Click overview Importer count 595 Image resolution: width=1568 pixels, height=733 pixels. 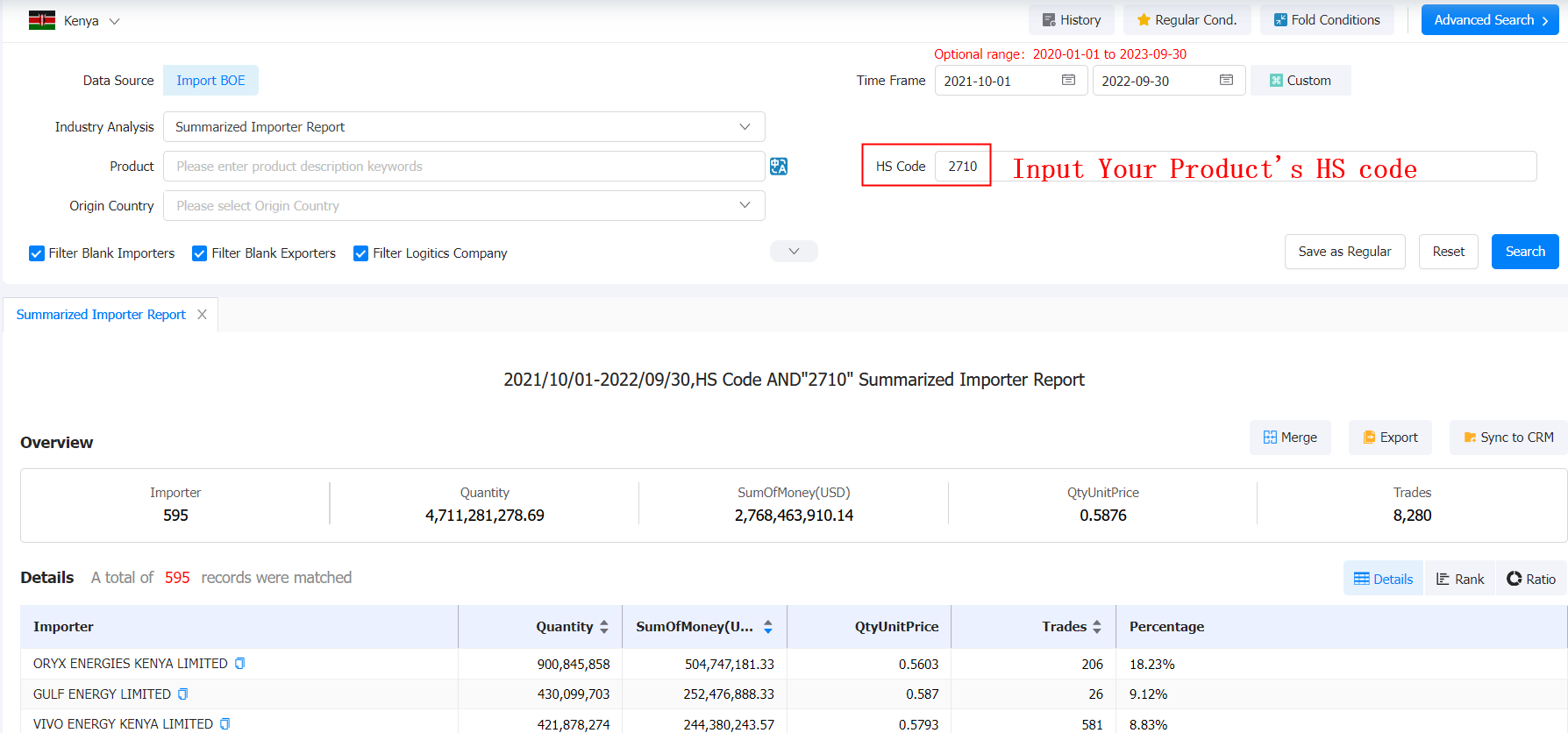click(x=175, y=516)
